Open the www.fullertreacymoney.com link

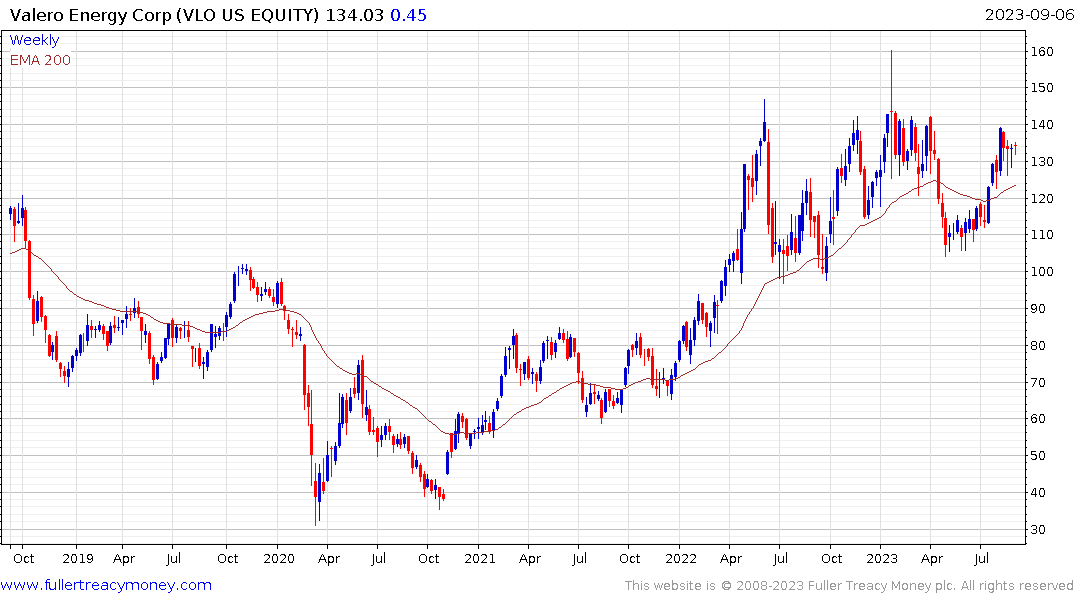[106, 585]
